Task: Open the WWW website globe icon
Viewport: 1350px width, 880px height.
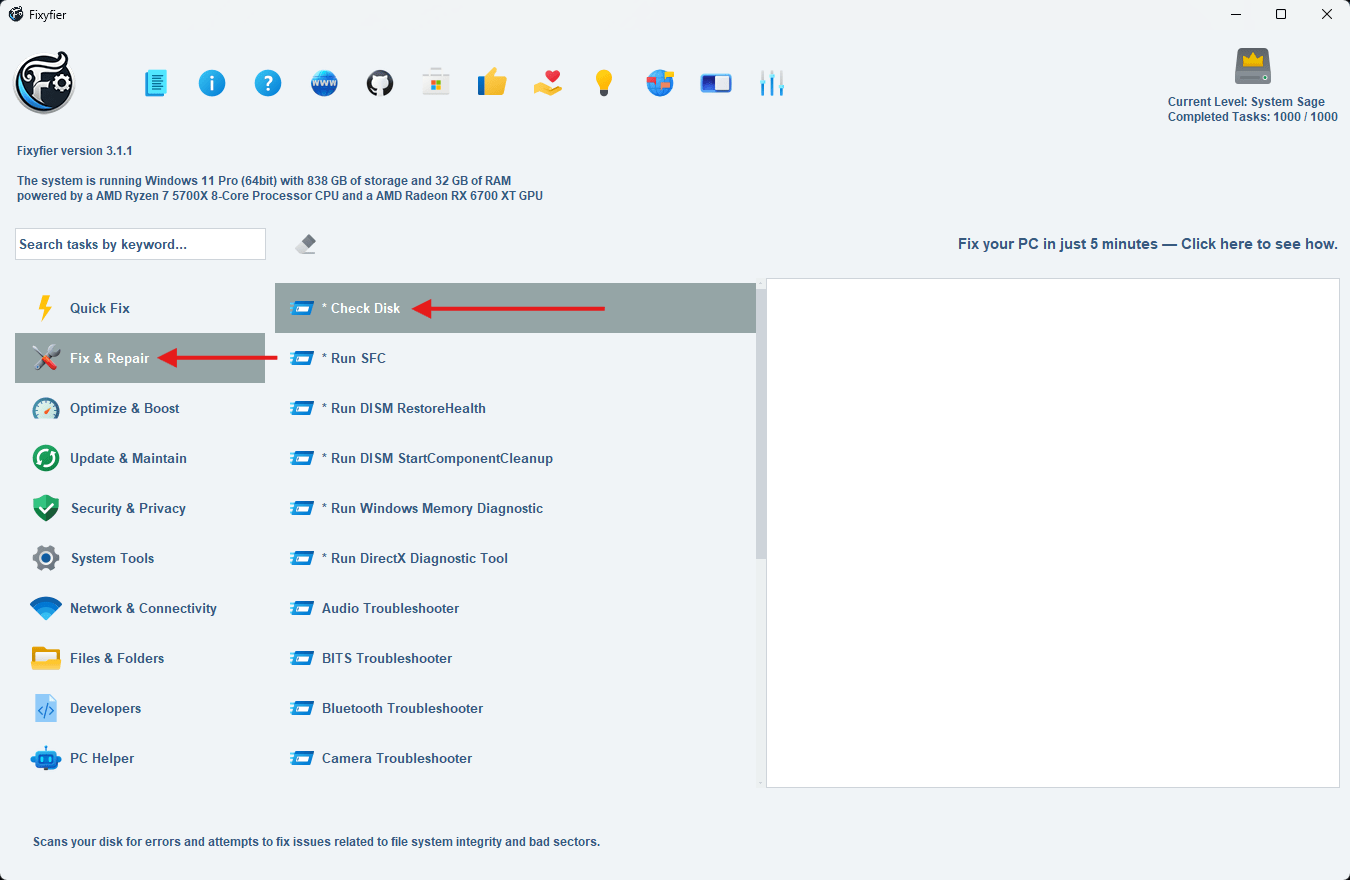Action: click(324, 83)
